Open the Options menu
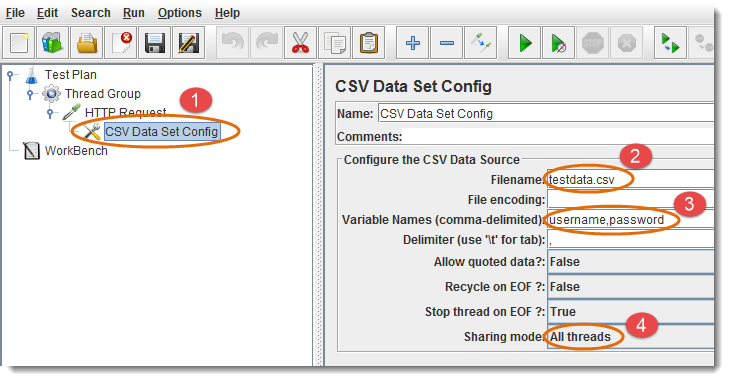 [x=179, y=13]
